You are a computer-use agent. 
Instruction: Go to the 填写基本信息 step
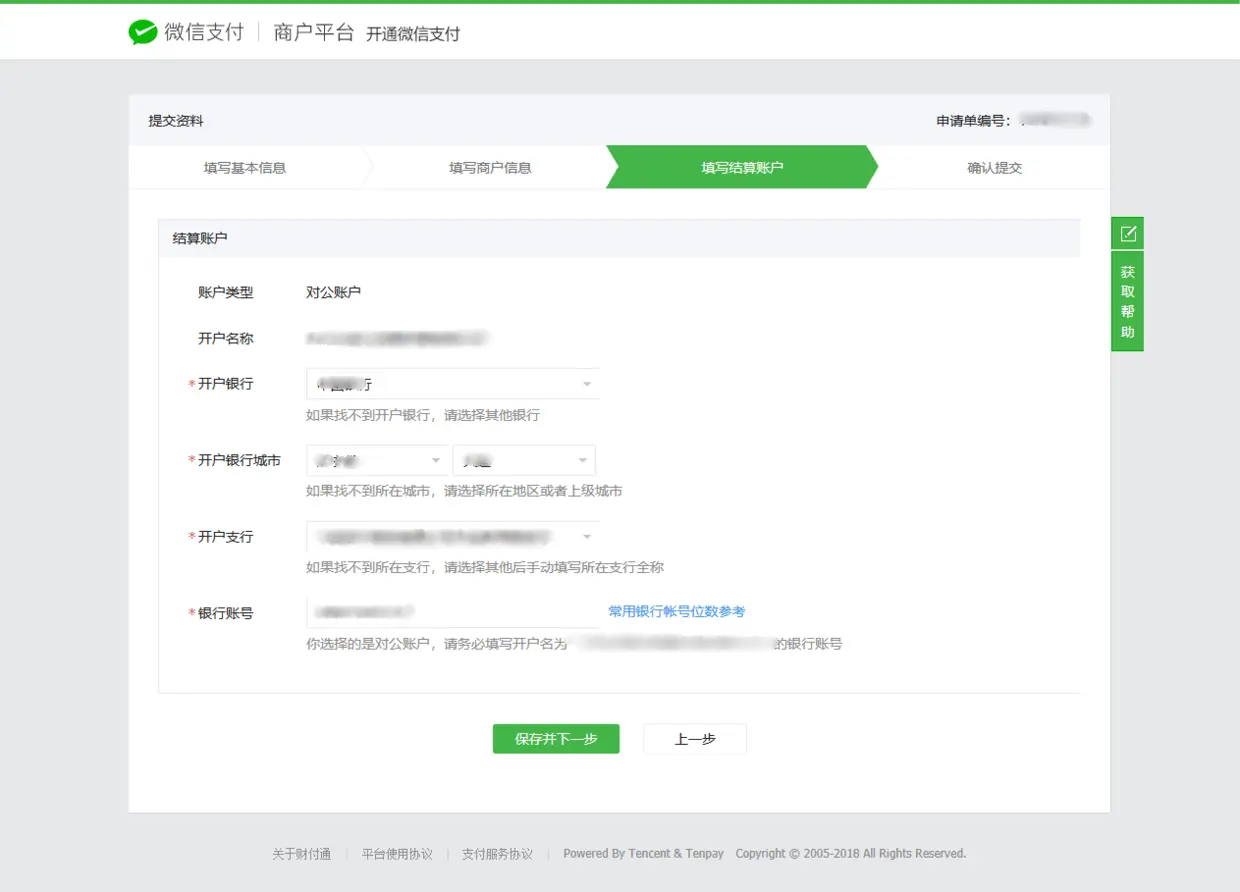point(245,168)
